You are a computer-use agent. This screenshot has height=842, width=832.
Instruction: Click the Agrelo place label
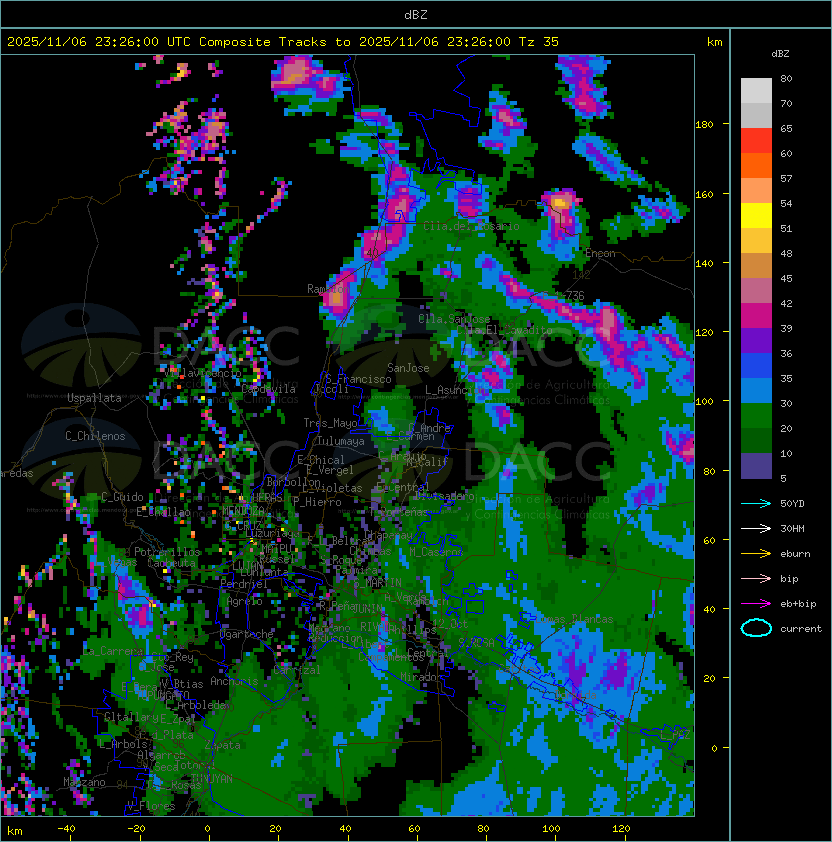[x=244, y=601]
